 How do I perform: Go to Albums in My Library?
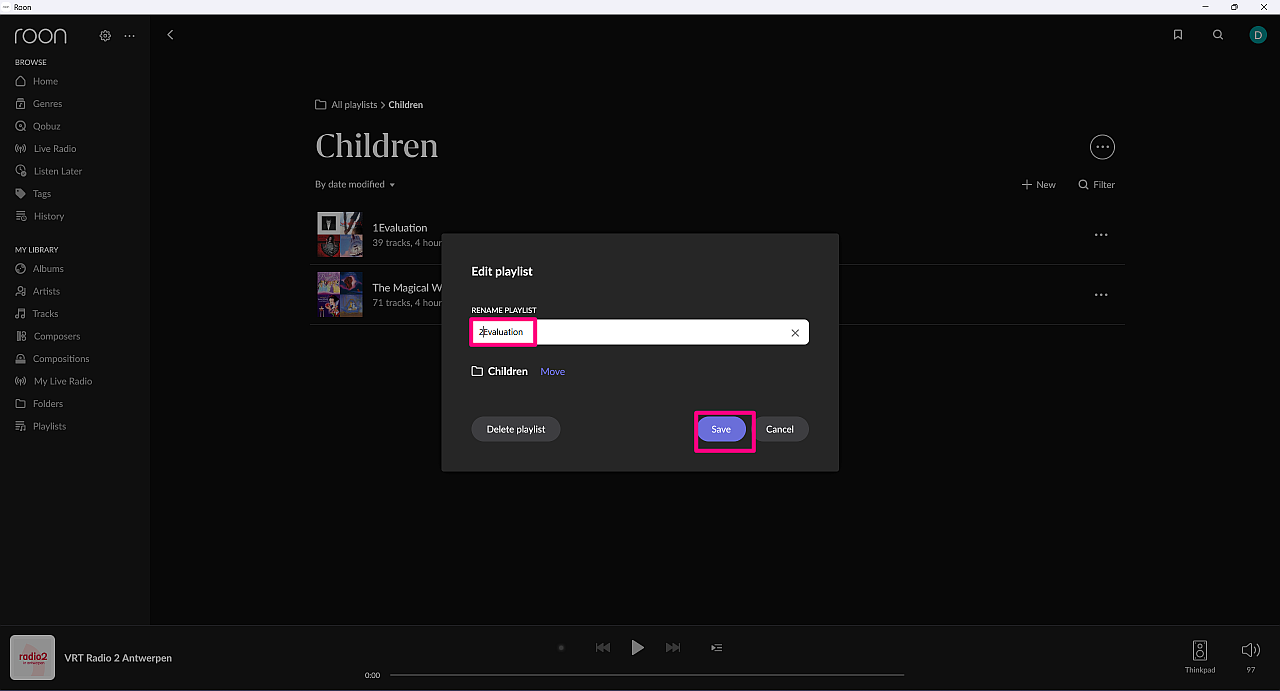coord(48,269)
